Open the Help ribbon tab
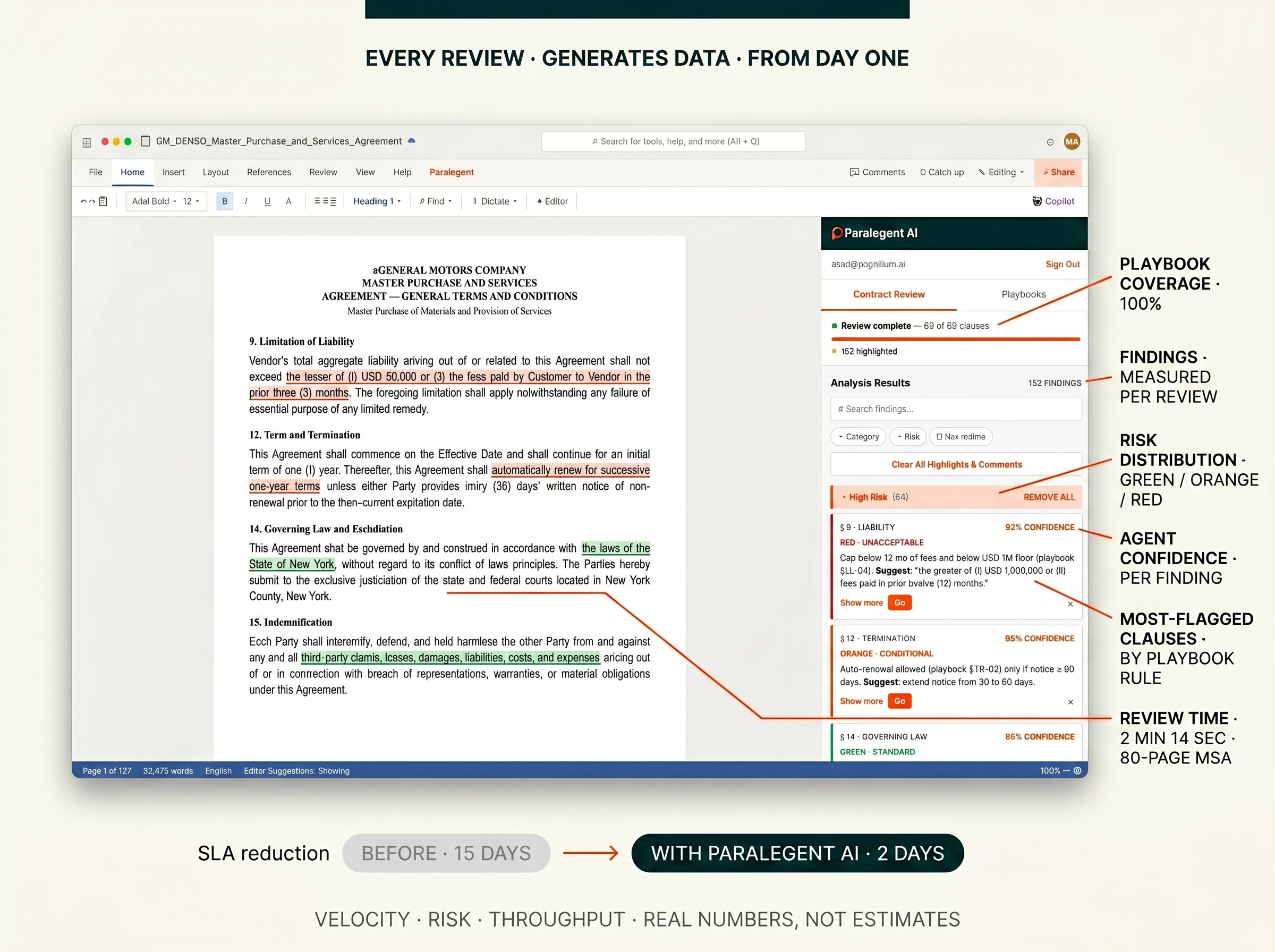The width and height of the screenshot is (1275, 952). pos(402,172)
